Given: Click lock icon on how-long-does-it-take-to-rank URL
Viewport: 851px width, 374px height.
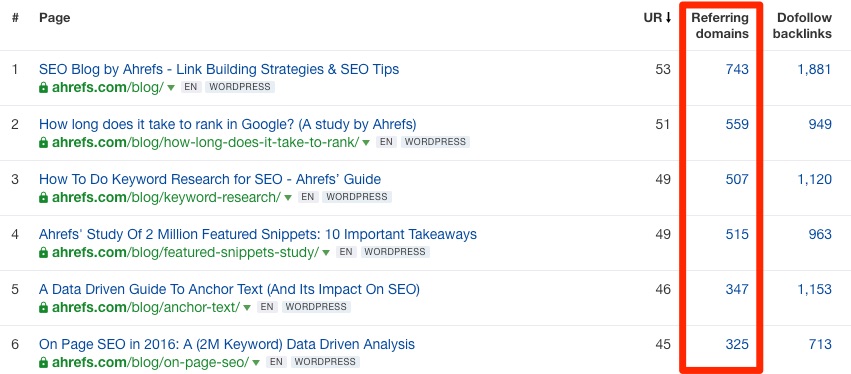Looking at the screenshot, I should 43,142.
